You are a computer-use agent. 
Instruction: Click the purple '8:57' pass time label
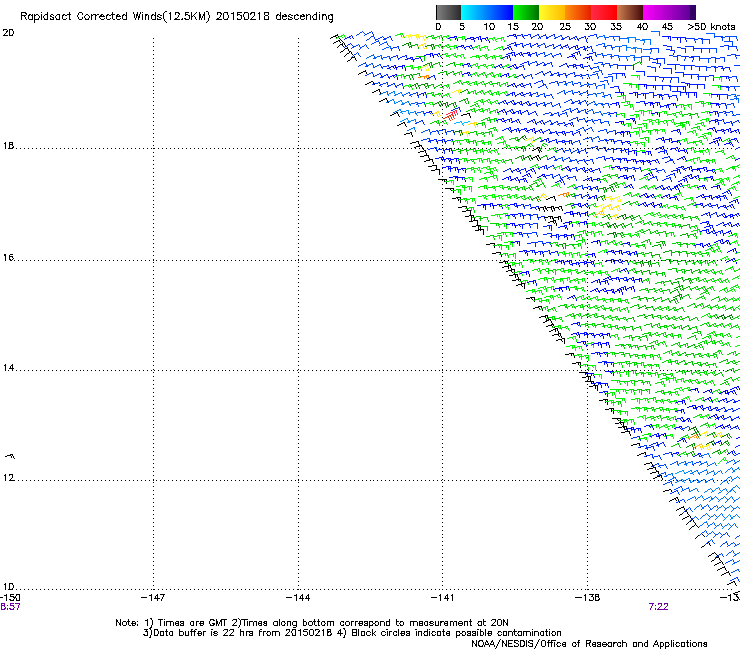point(10,607)
